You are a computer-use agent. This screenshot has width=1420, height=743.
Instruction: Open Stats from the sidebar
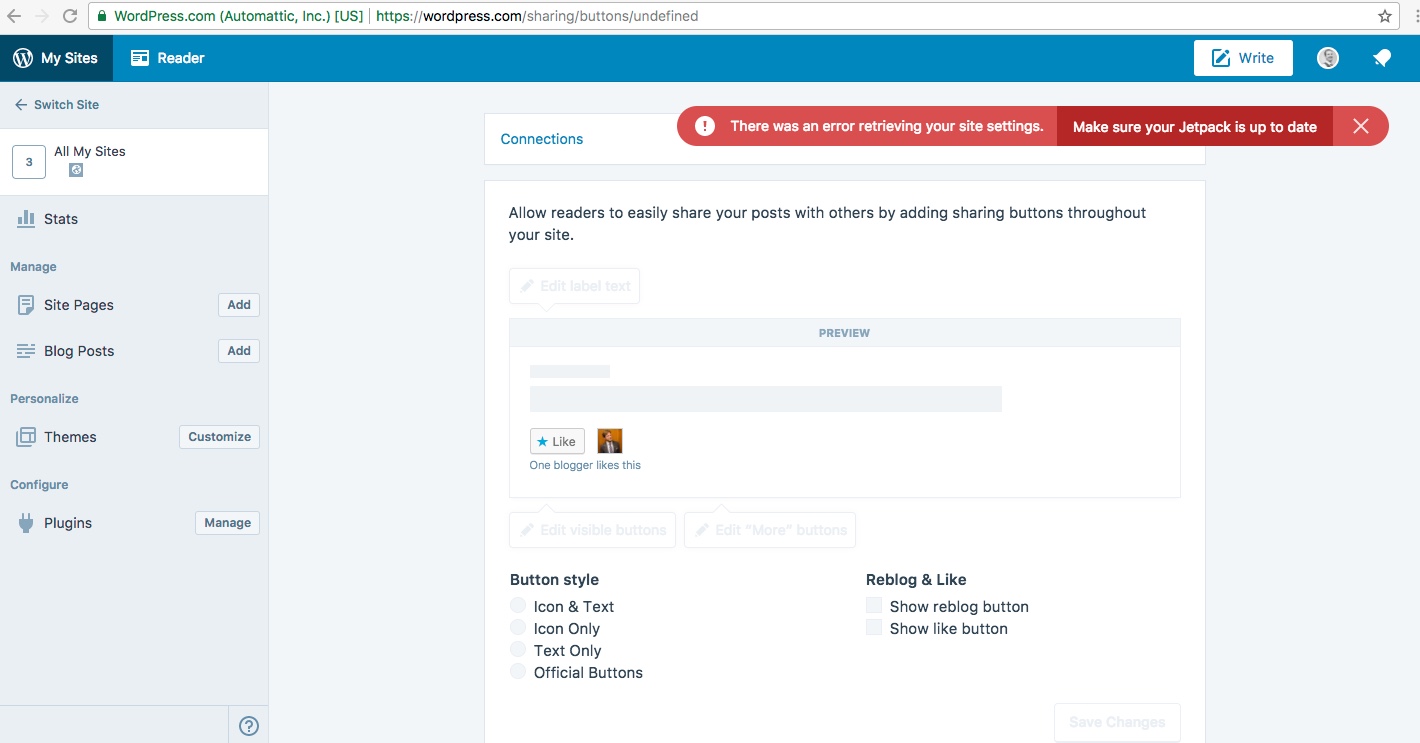(60, 219)
